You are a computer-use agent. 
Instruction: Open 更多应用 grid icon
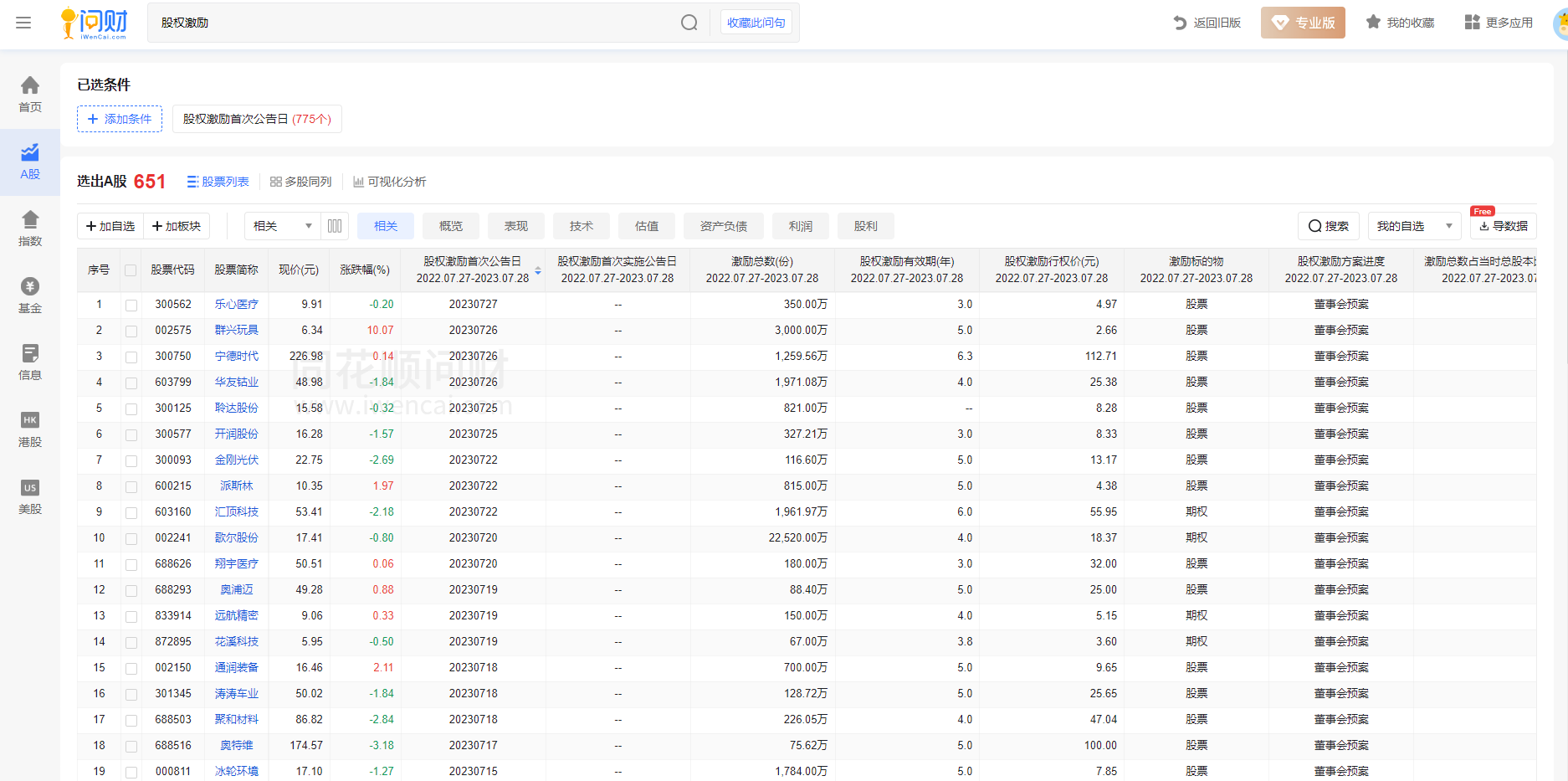(x=1473, y=23)
